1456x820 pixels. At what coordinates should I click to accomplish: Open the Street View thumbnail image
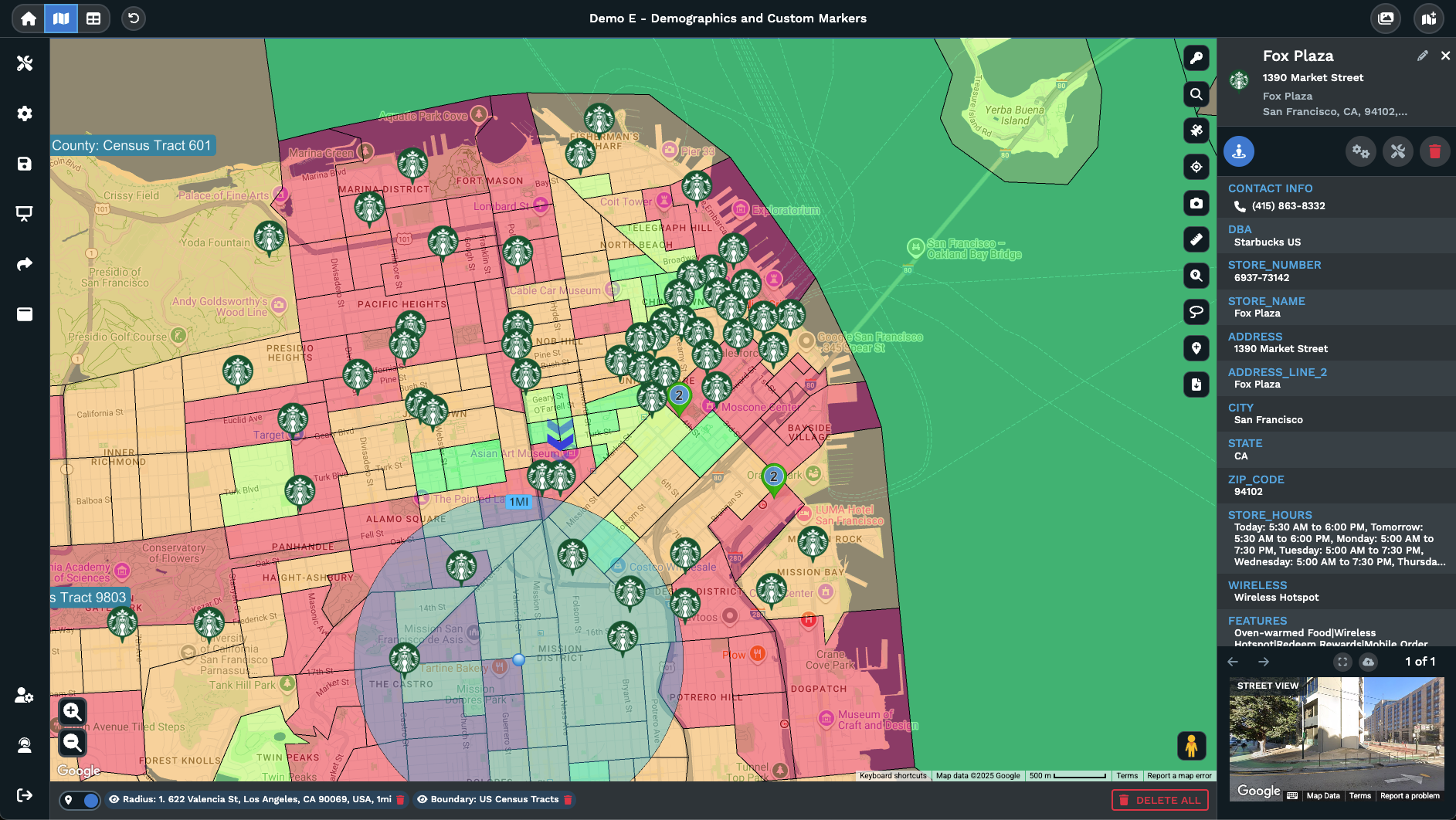1336,734
